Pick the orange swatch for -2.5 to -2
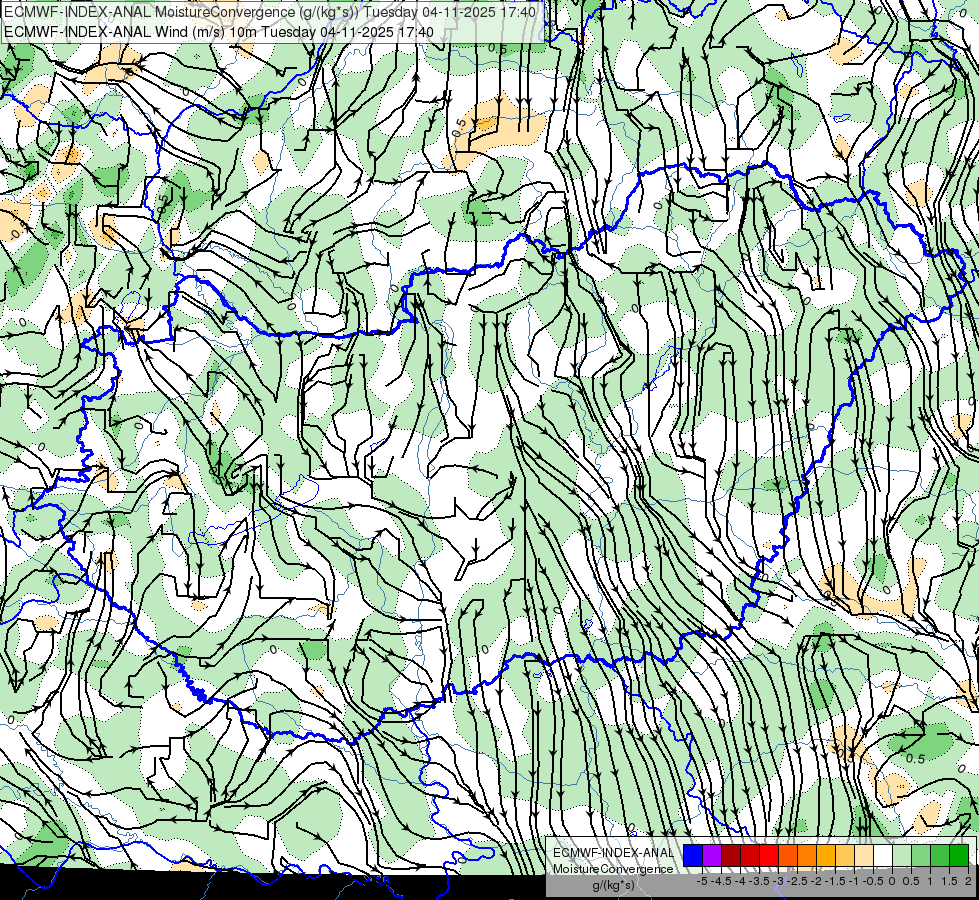Image resolution: width=979 pixels, height=900 pixels. [807, 855]
